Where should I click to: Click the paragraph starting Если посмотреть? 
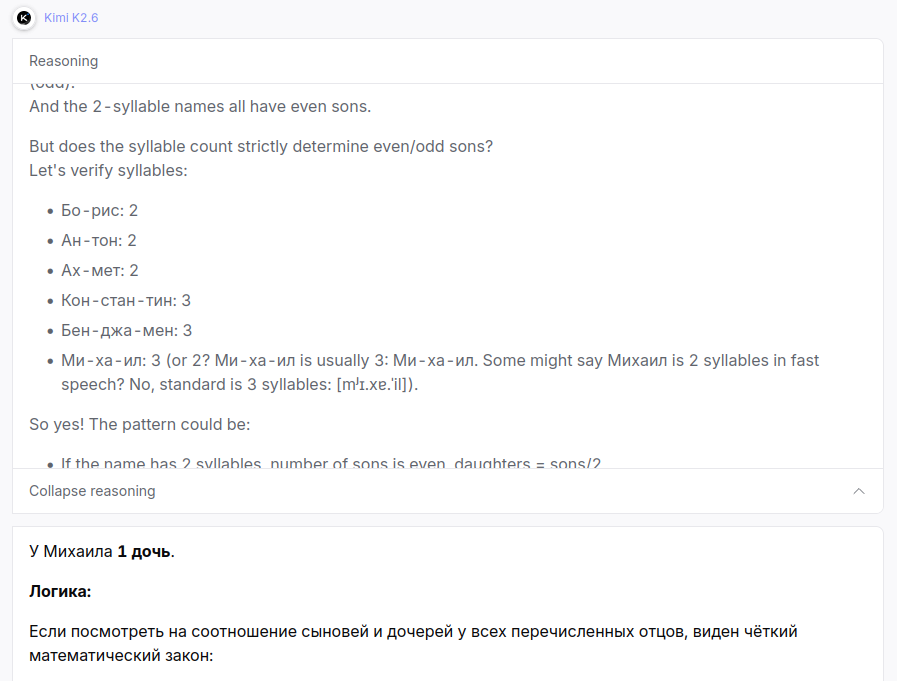coord(413,643)
